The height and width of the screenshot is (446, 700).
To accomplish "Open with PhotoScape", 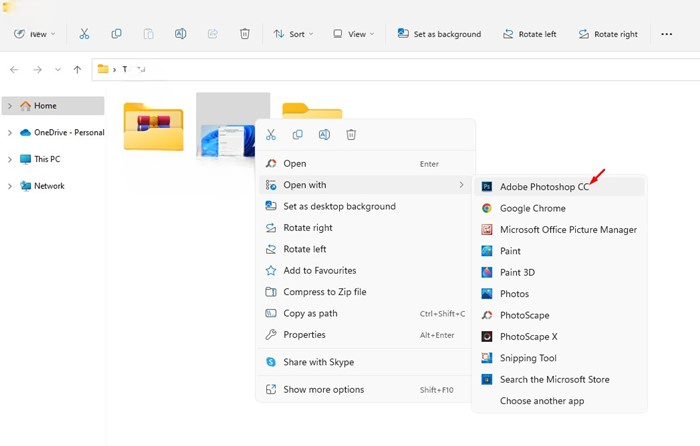I will point(559,316).
